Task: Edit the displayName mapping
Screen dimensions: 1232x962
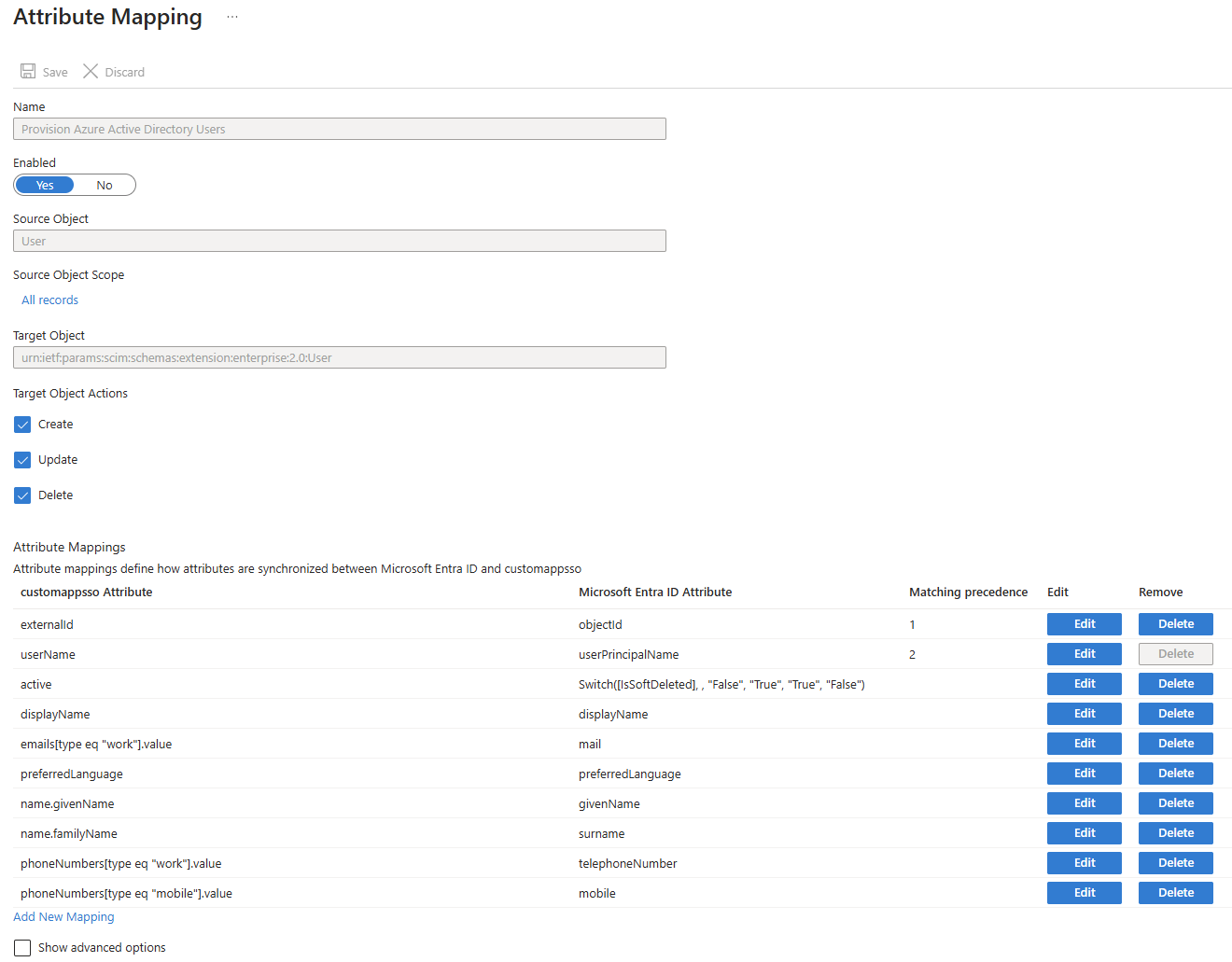Action: click(1085, 714)
